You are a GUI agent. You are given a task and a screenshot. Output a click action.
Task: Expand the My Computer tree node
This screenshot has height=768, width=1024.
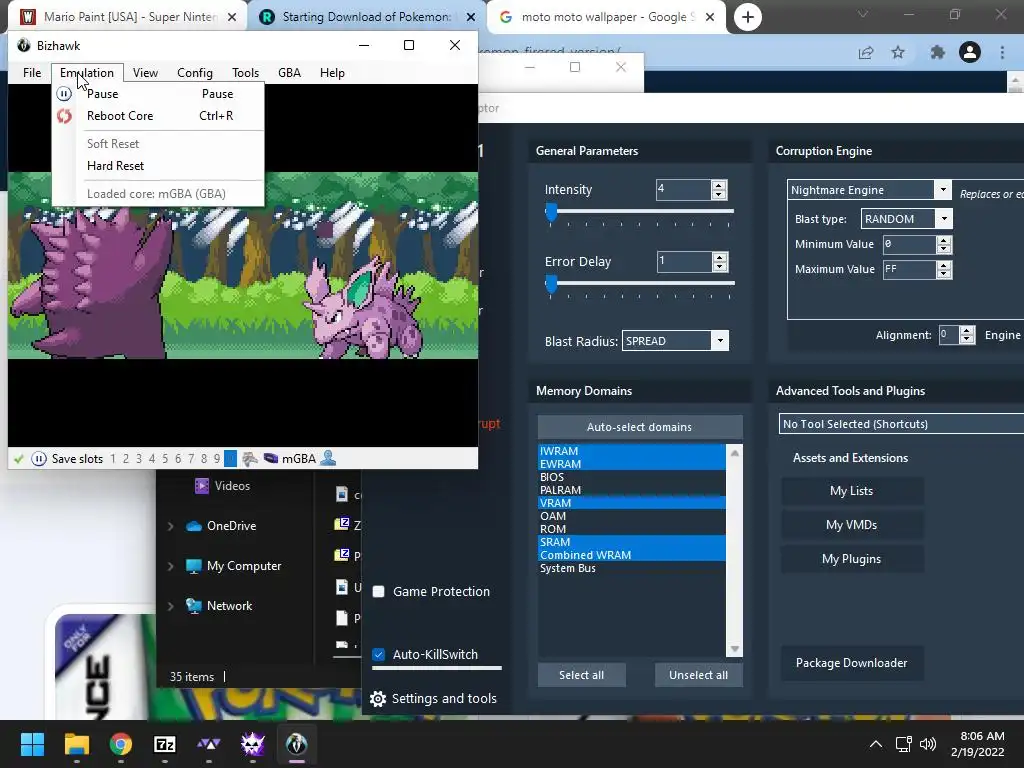[170, 566]
